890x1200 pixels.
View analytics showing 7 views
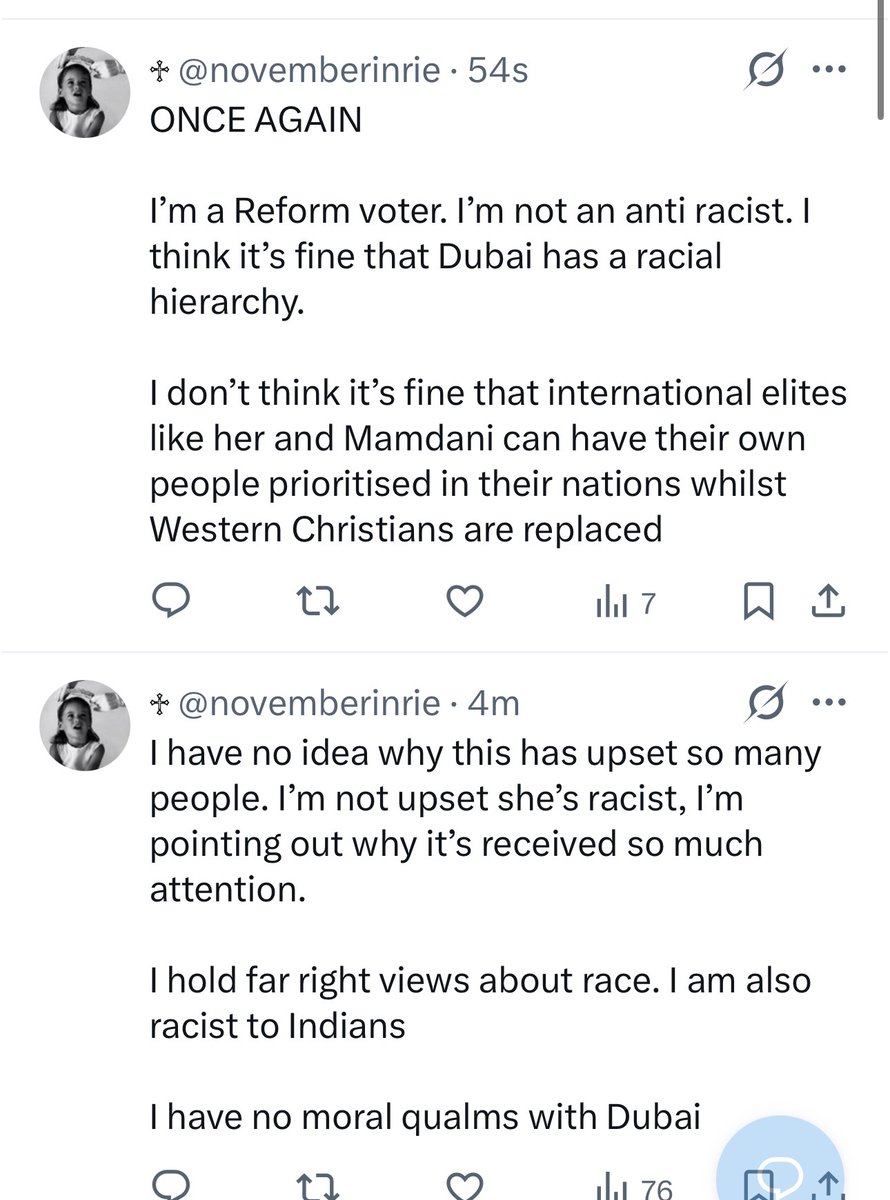point(626,602)
